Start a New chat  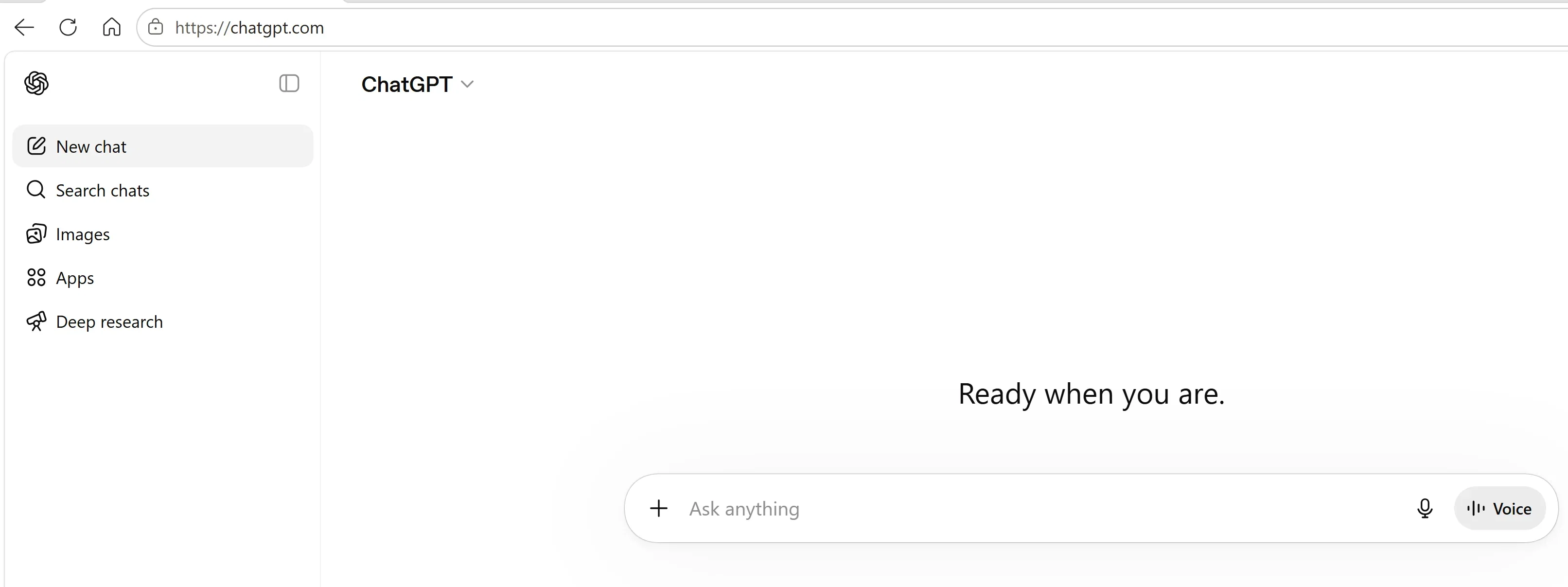point(162,146)
